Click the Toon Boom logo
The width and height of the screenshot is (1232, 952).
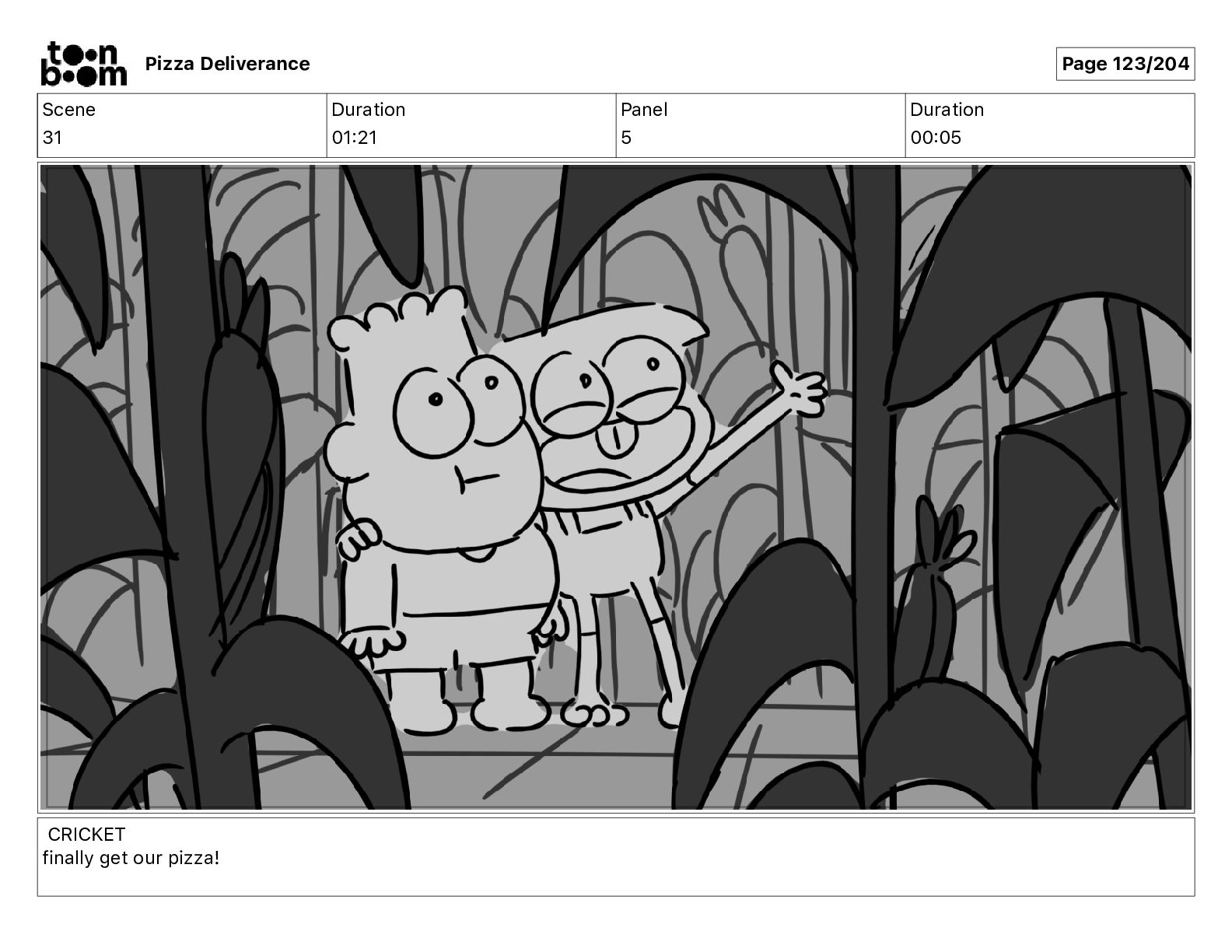coord(83,64)
